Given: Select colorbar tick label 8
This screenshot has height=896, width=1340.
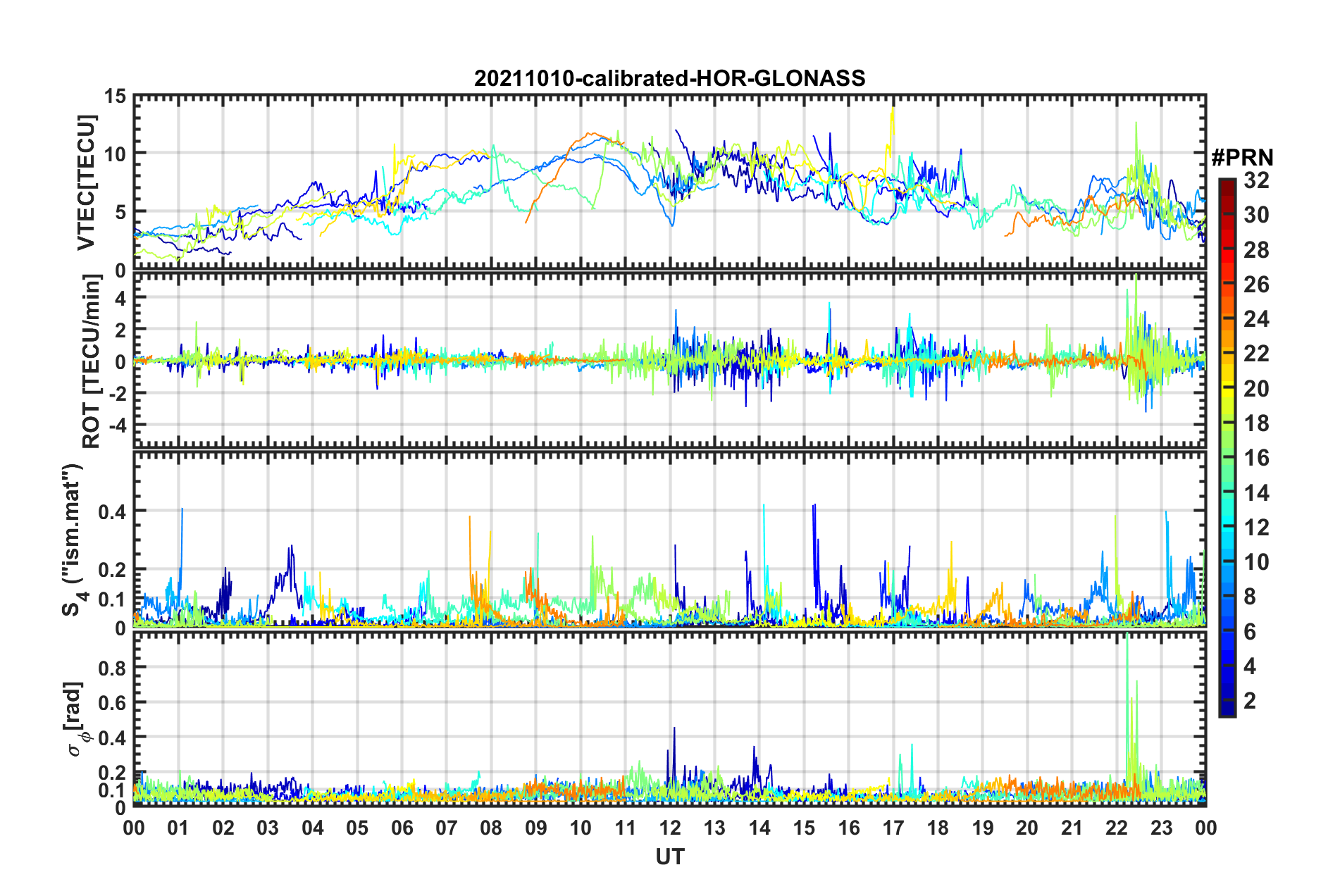Looking at the screenshot, I should tap(1250, 597).
